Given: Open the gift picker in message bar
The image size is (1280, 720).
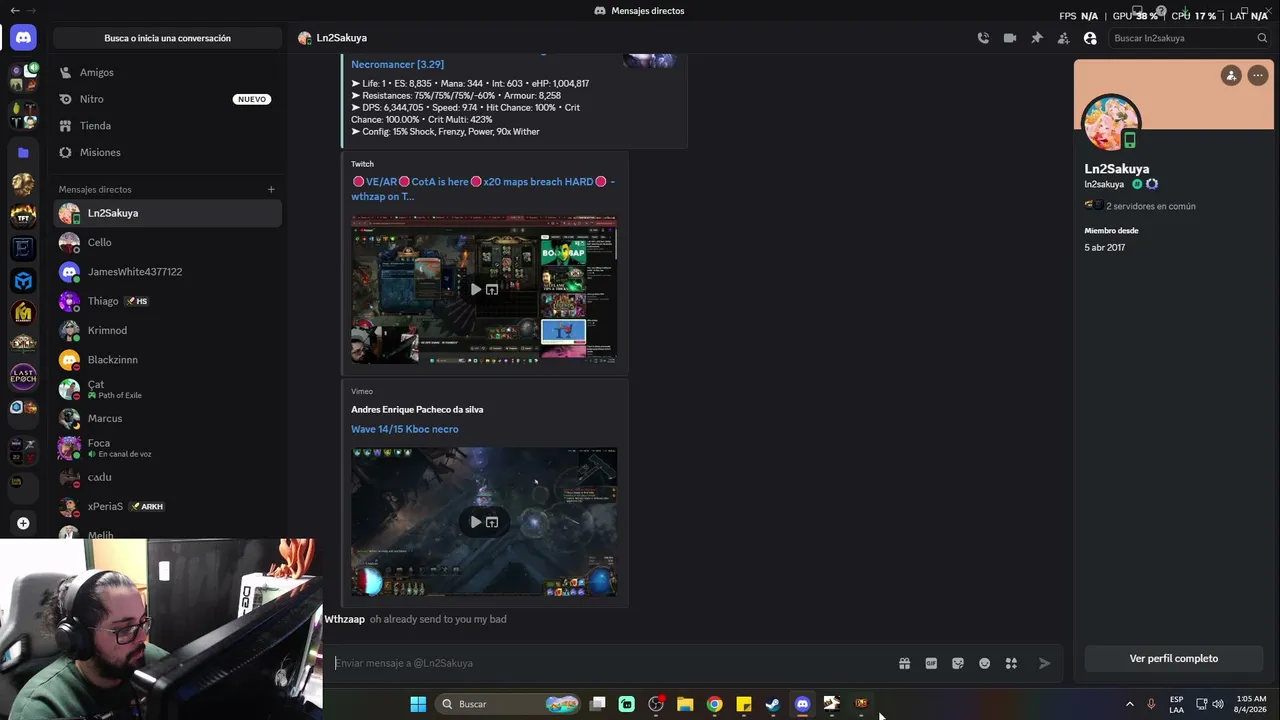Looking at the screenshot, I should coord(904,663).
